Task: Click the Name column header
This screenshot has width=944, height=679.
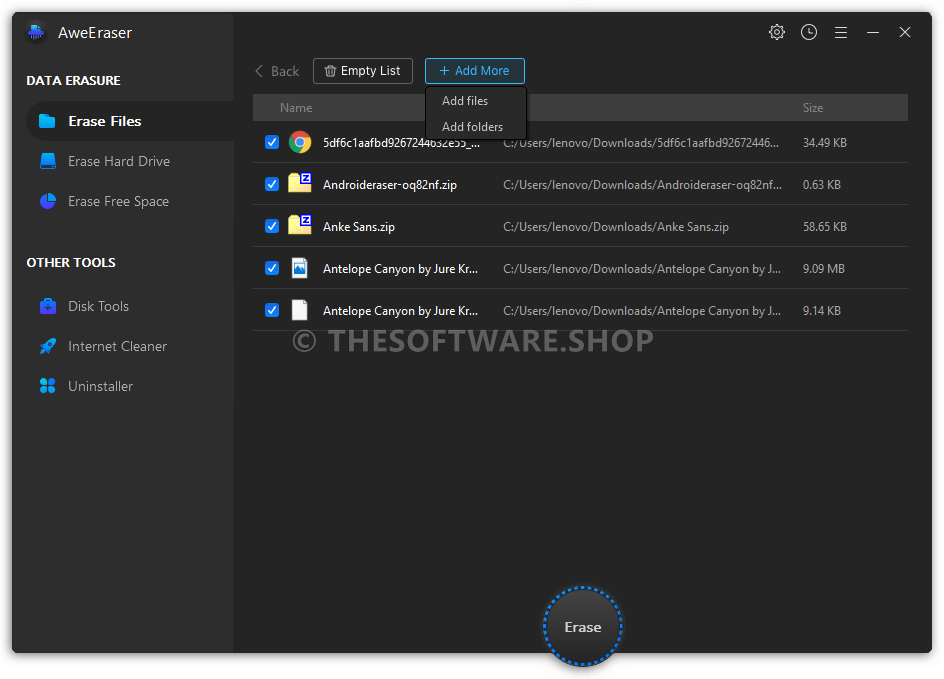Action: [296, 108]
